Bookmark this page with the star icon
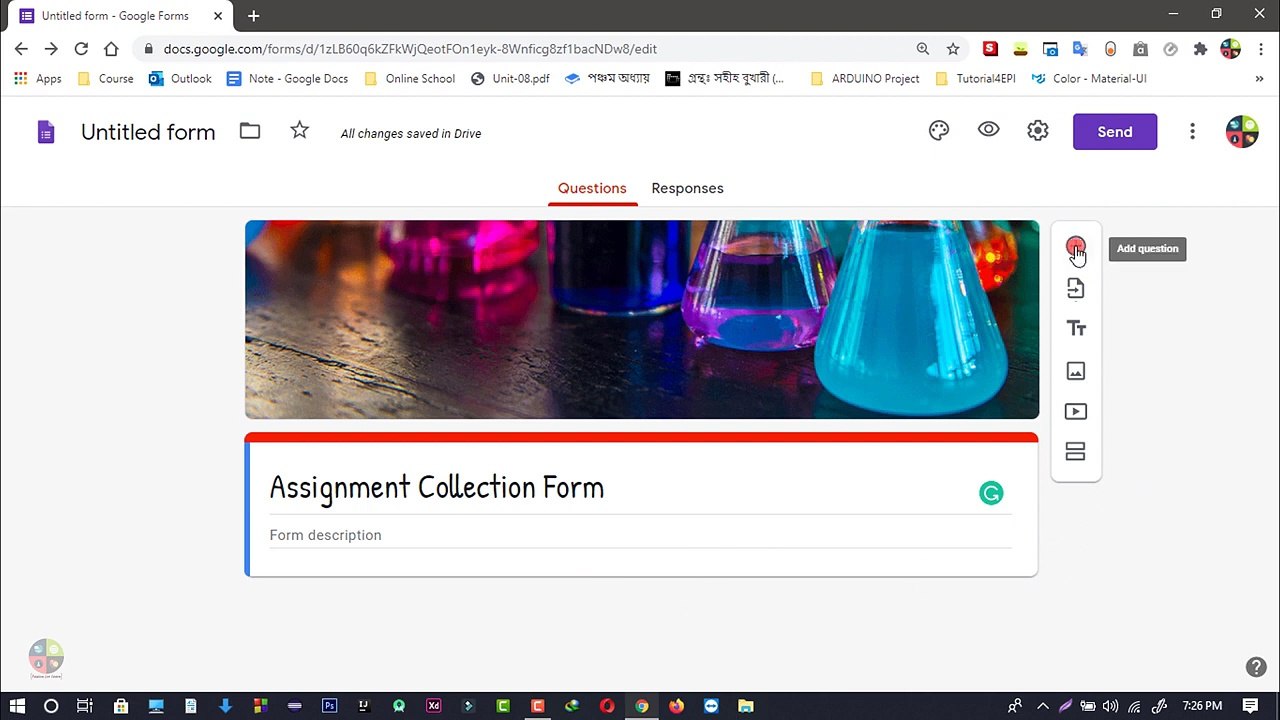Viewport: 1280px width, 720px height. 953,48
